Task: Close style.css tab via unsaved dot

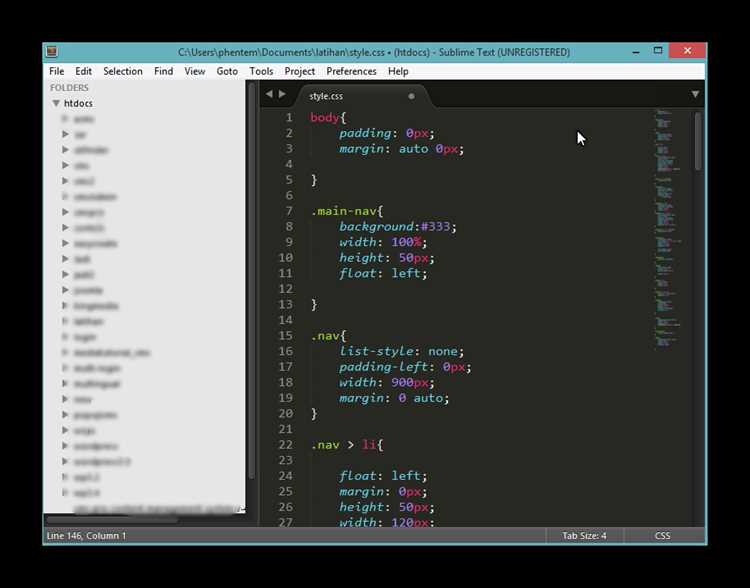Action: (x=411, y=96)
